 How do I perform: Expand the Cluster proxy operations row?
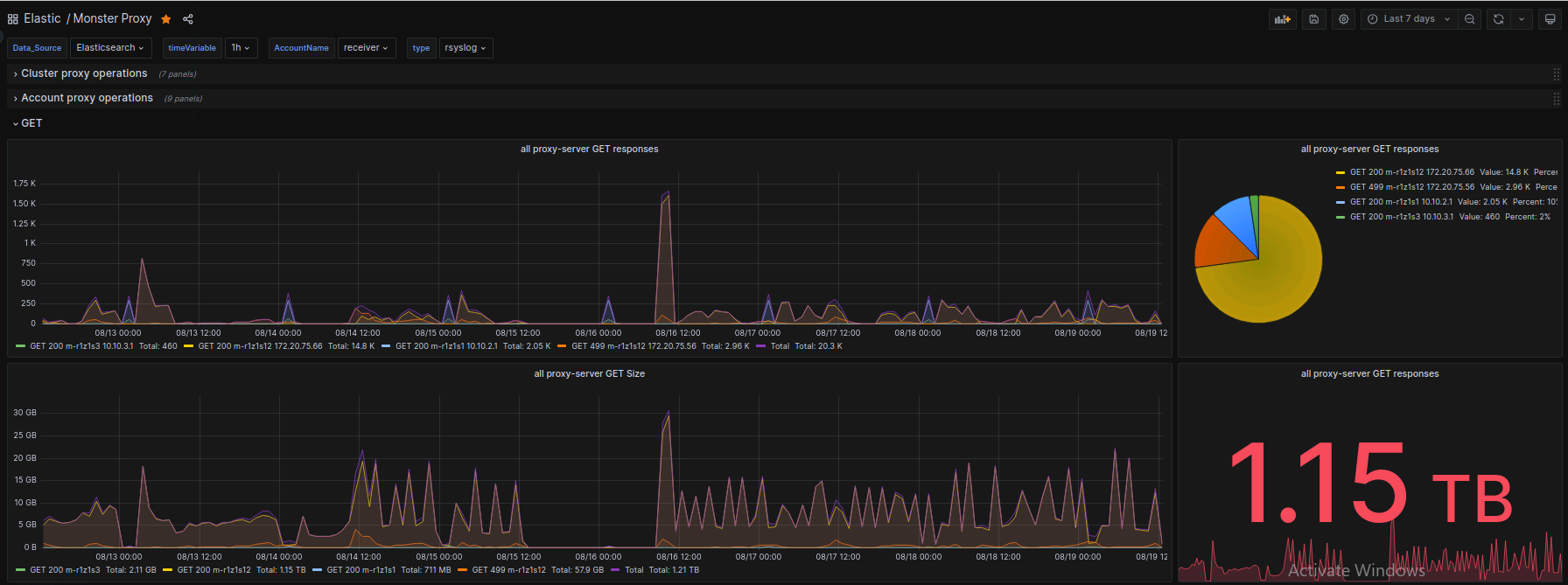tap(84, 73)
